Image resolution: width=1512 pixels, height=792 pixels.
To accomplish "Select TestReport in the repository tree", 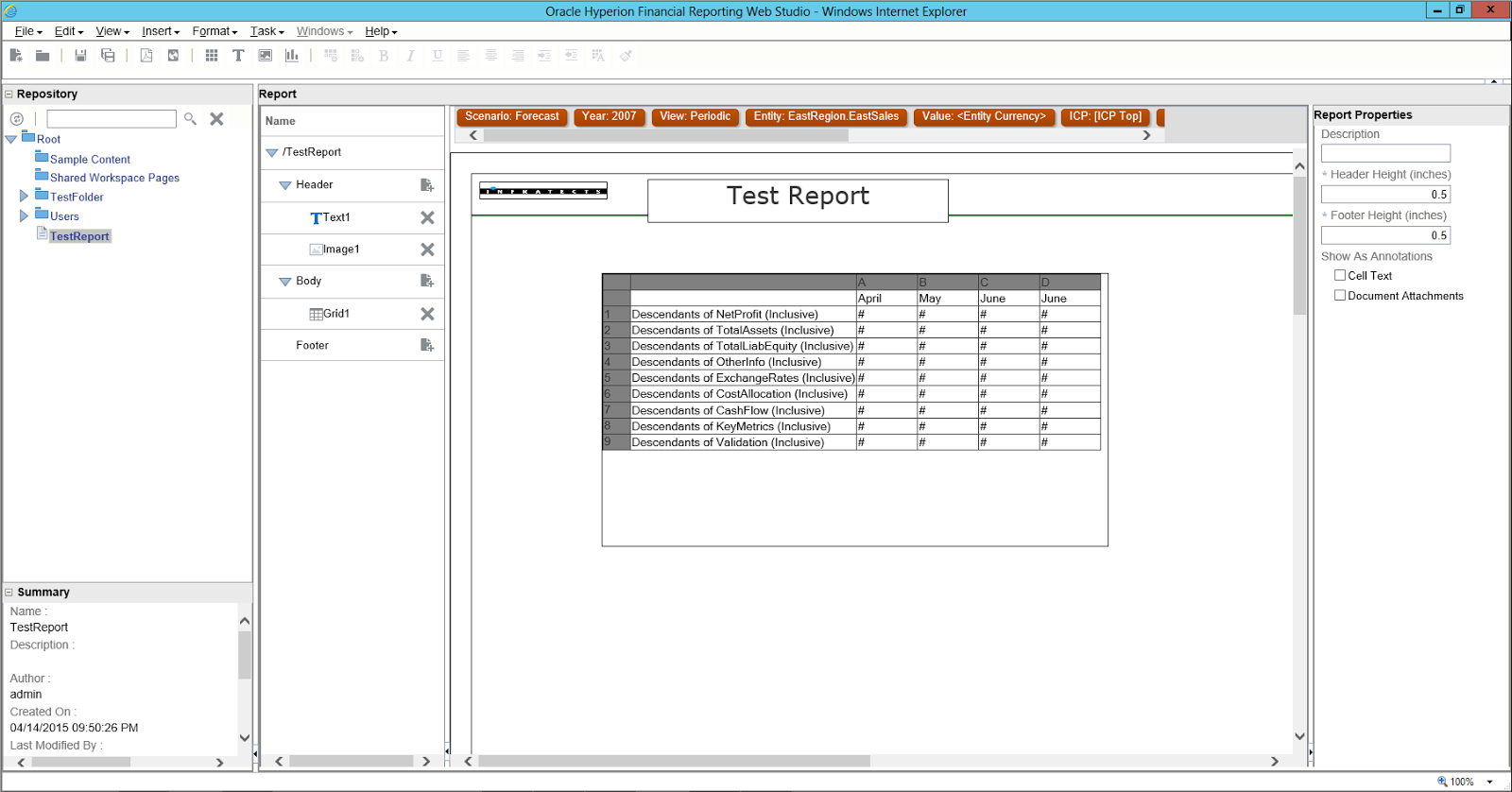I will pos(79,236).
